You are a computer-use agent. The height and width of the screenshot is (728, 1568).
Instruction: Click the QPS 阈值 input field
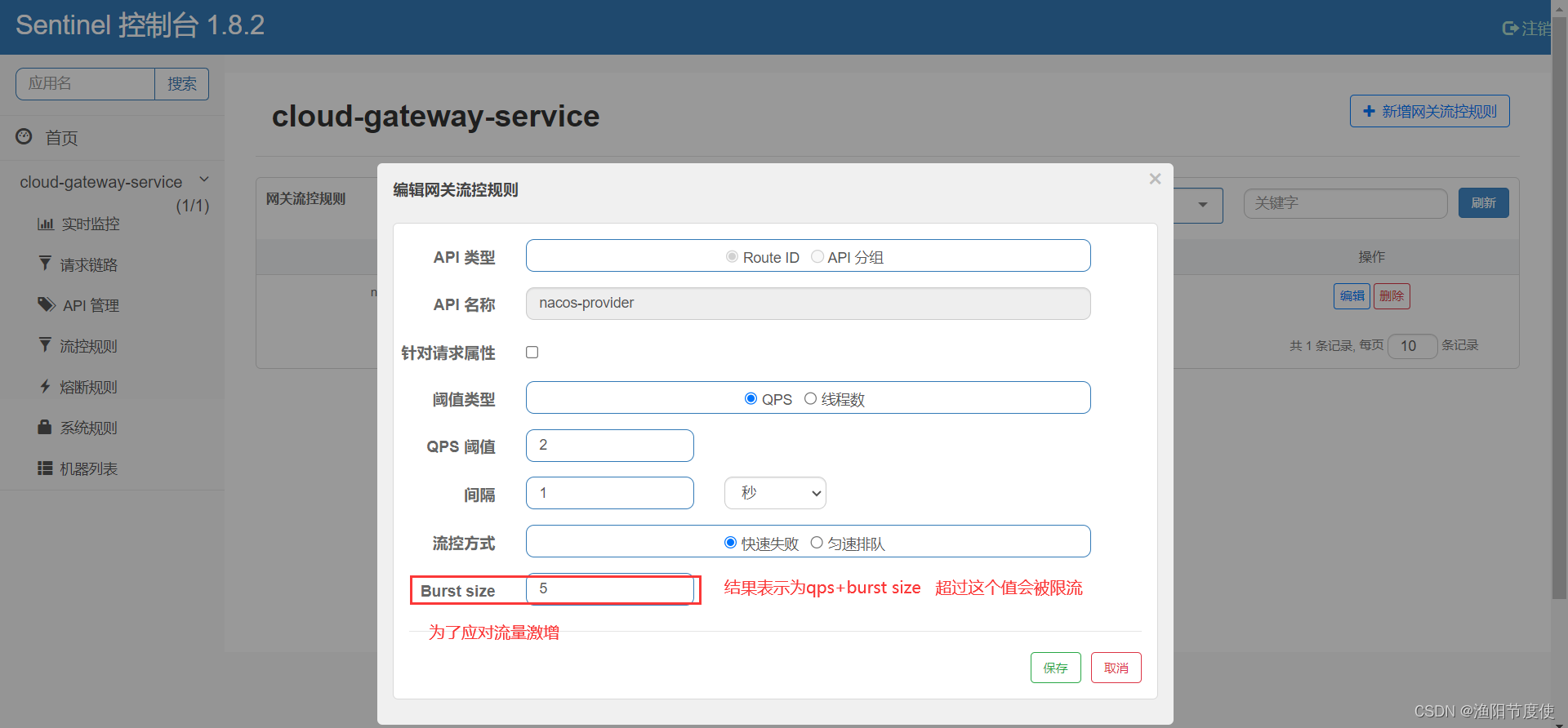tap(610, 446)
